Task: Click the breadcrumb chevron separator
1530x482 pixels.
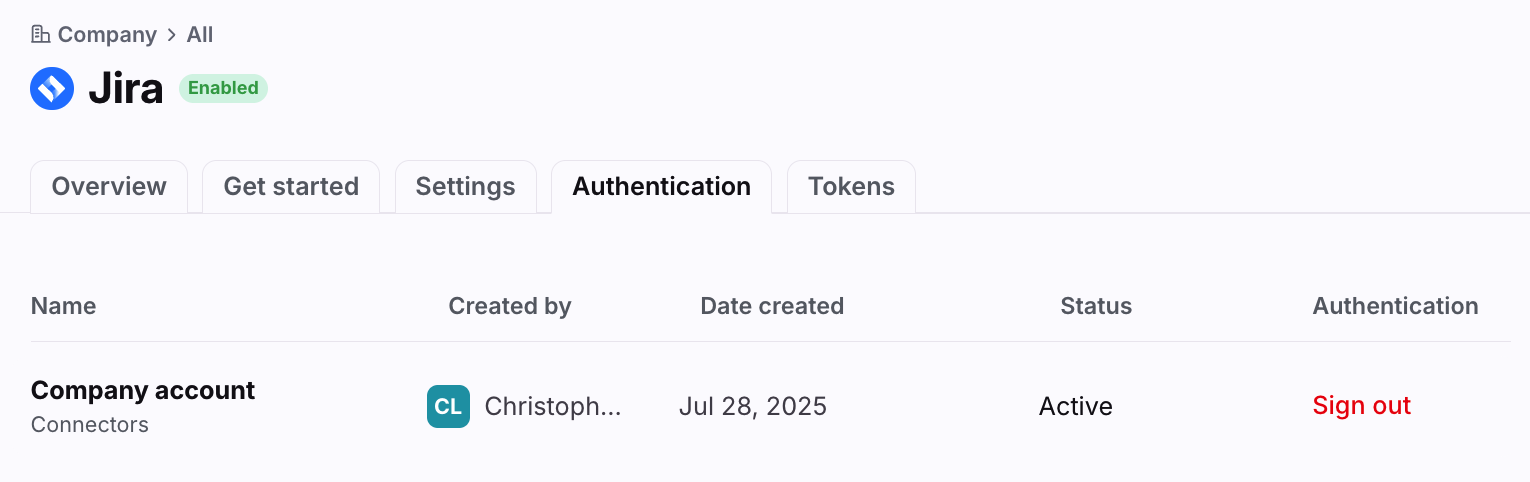Action: 172,35
